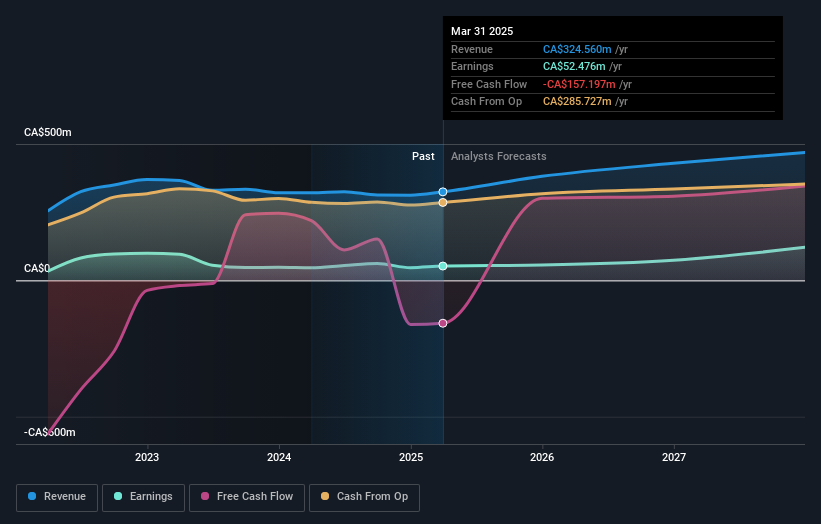Click the CA$324.560m revenue value
821x524 pixels.
(x=577, y=49)
